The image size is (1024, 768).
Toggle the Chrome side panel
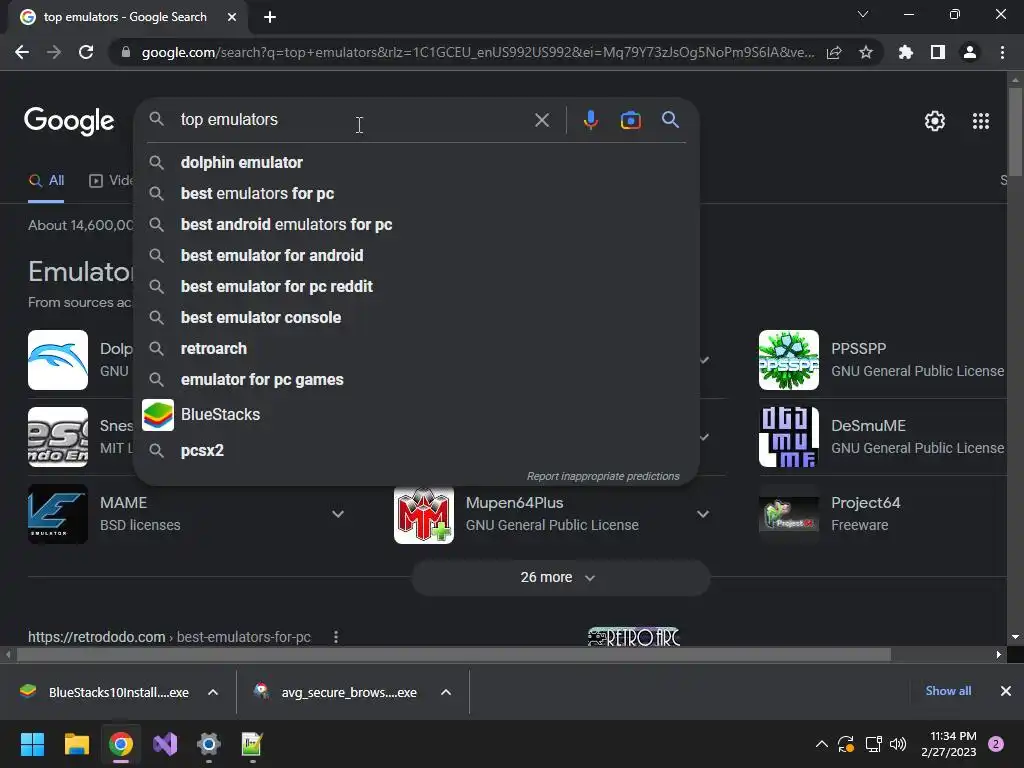[938, 52]
